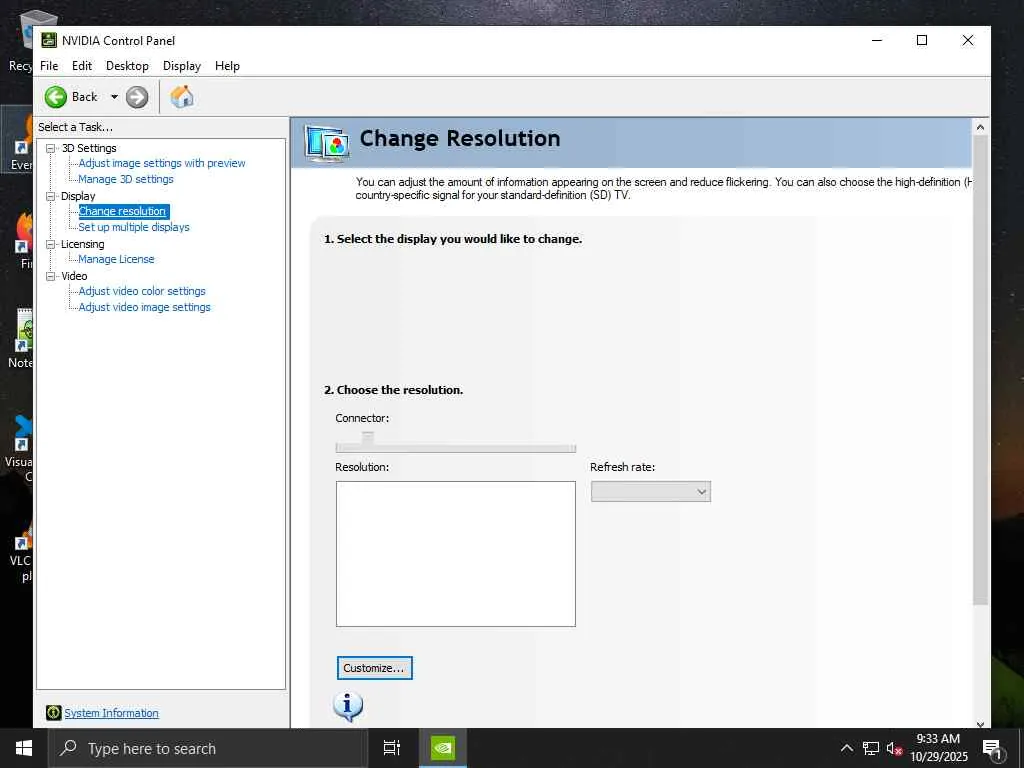Open the Back history dropdown arrow
Image resolution: width=1024 pixels, height=768 pixels.
coord(114,97)
